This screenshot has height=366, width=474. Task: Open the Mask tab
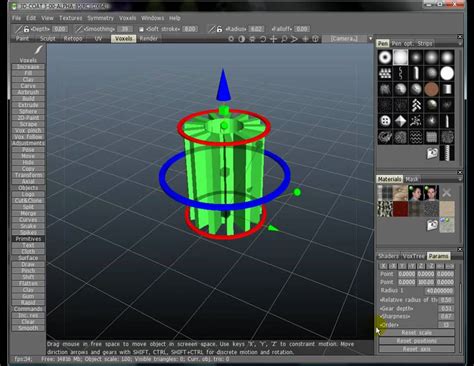pyautogui.click(x=412, y=179)
